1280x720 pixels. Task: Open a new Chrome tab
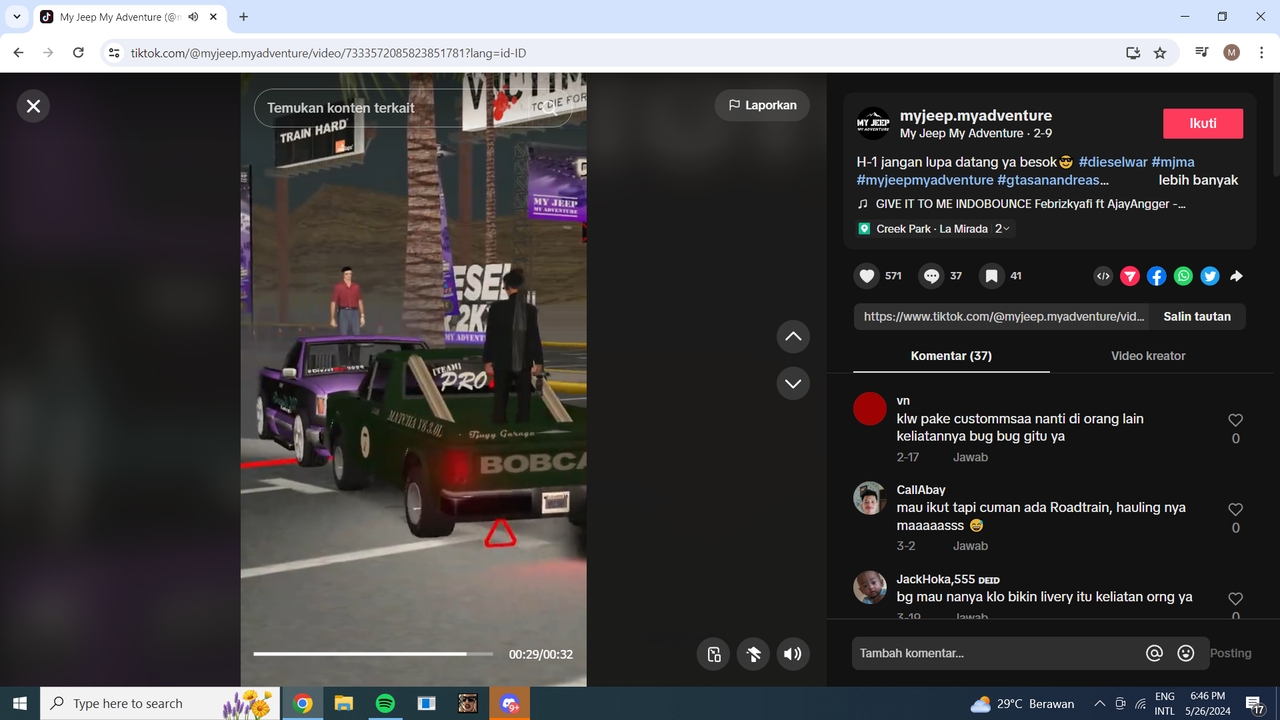pos(243,17)
